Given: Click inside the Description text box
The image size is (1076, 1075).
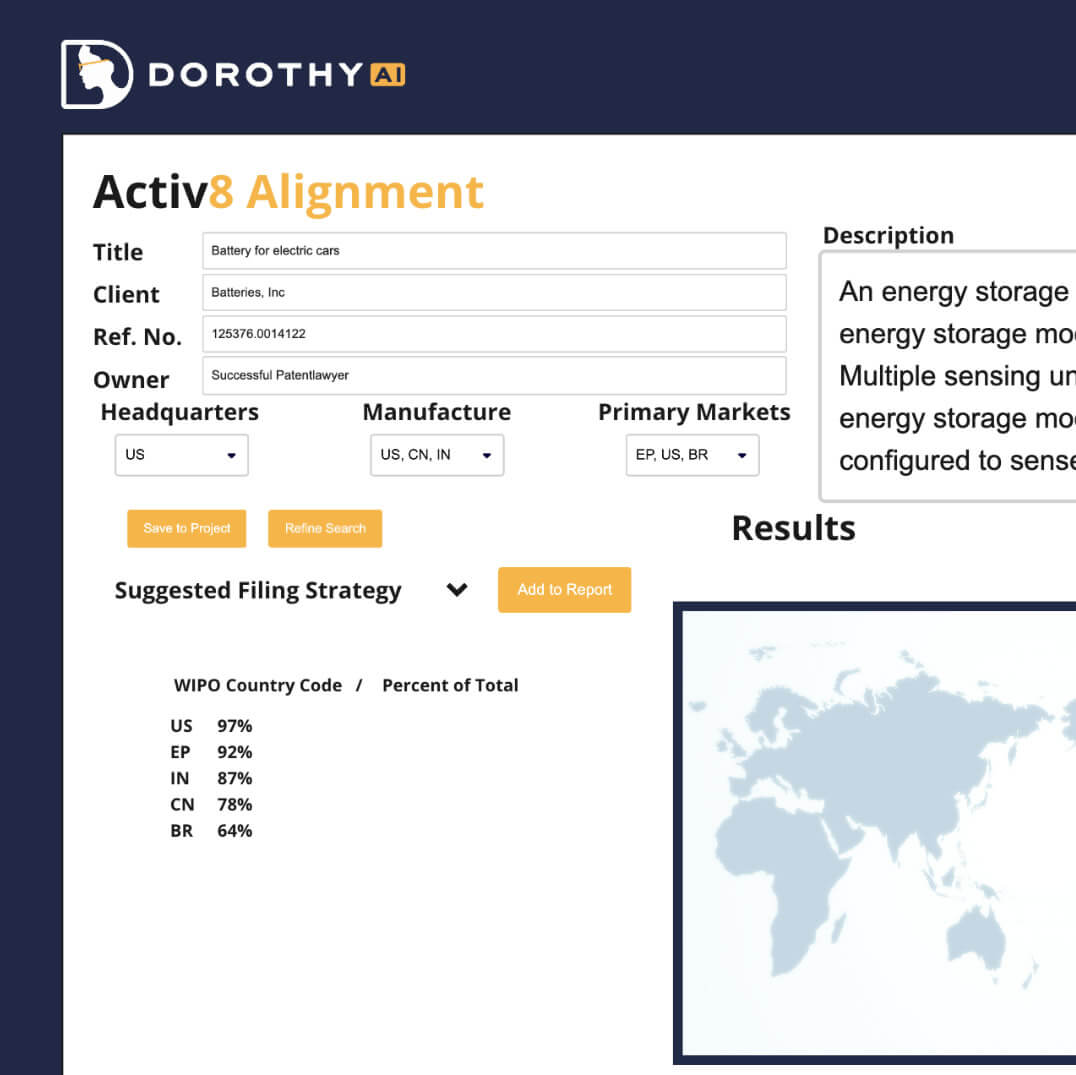Looking at the screenshot, I should click(948, 375).
